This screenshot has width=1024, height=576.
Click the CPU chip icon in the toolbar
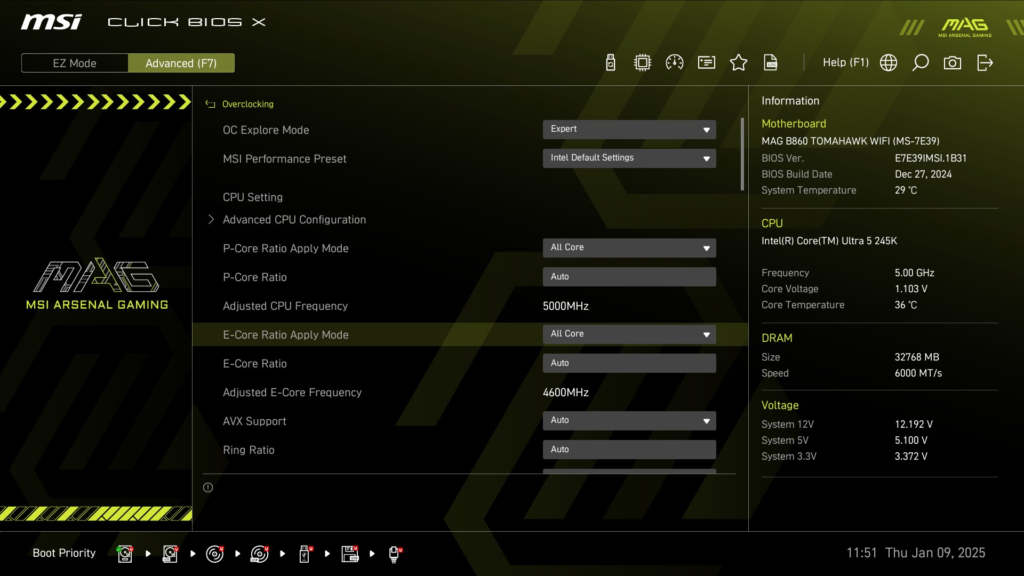[643, 62]
